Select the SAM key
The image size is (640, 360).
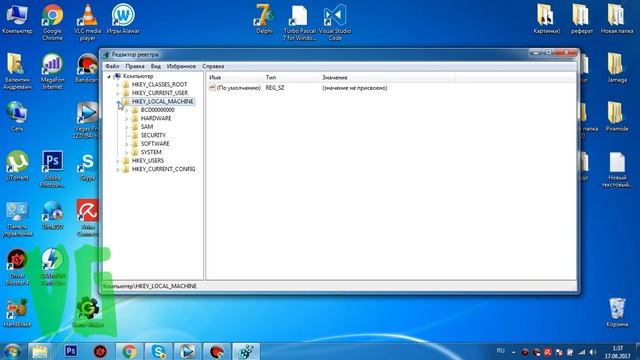pos(147,127)
